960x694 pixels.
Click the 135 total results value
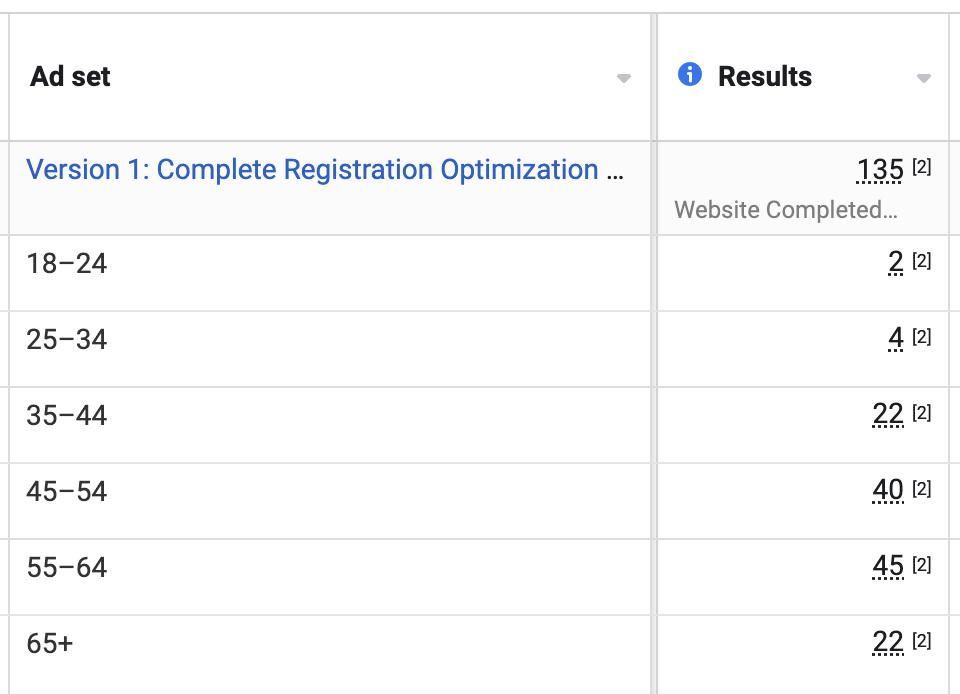(880, 170)
